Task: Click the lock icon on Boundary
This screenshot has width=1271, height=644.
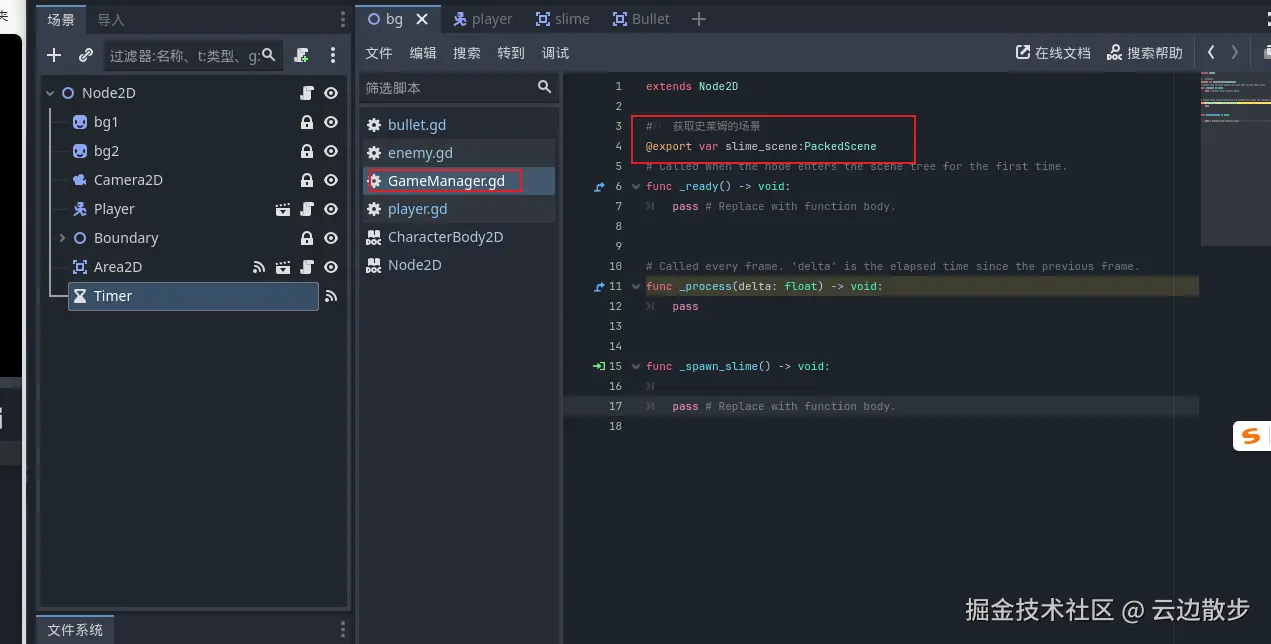Action: point(307,238)
